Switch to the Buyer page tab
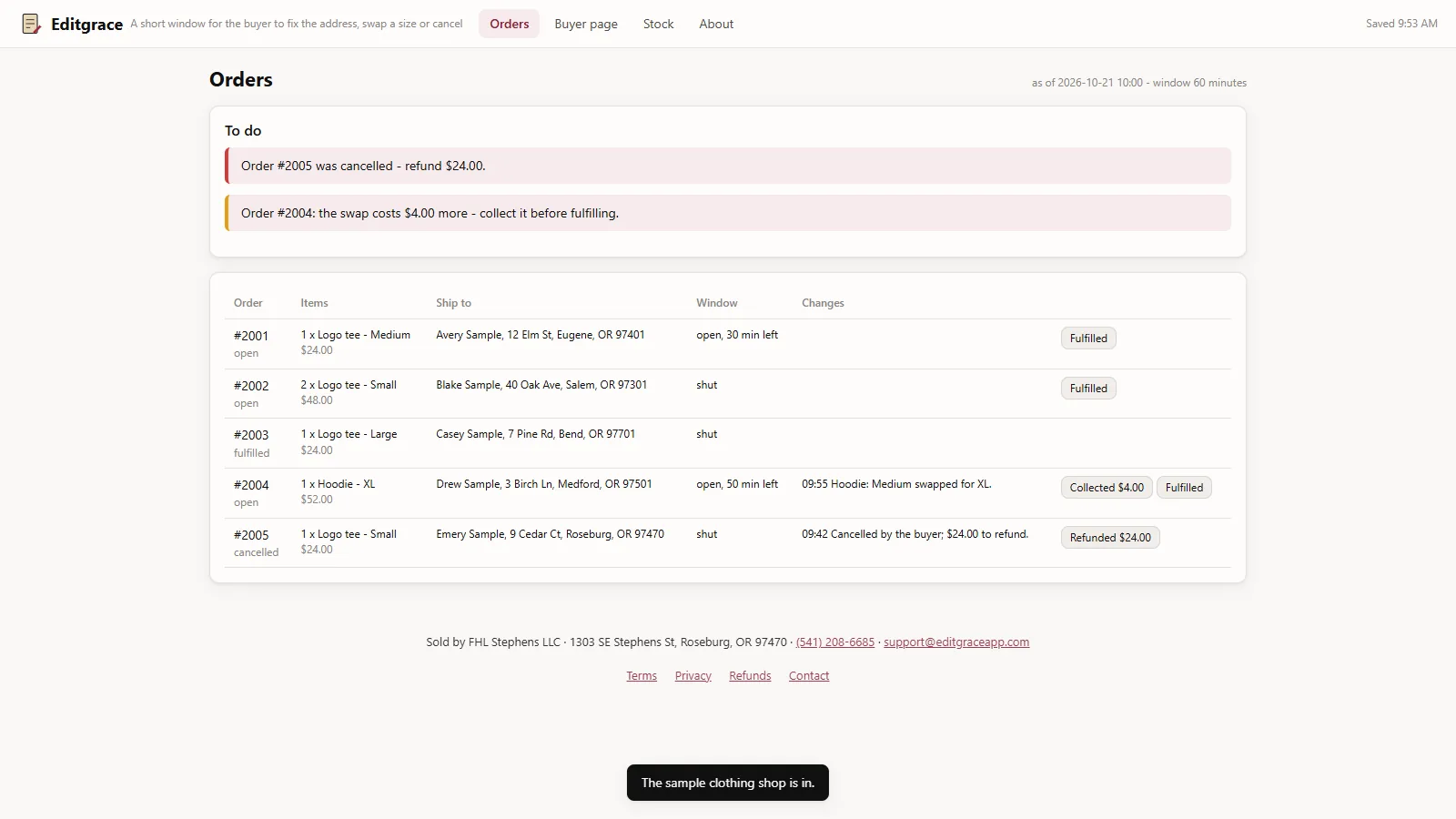1456x819 pixels. point(586,24)
